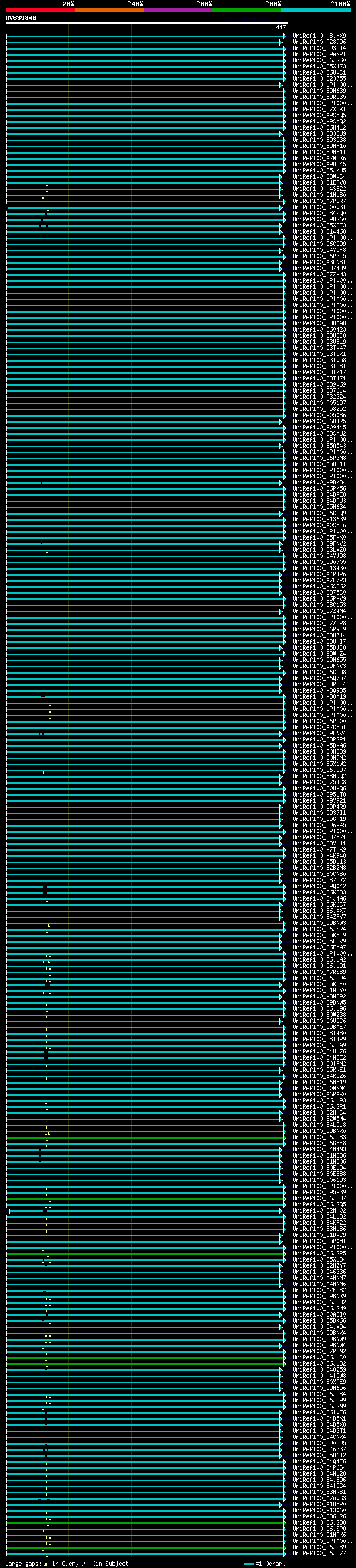Select the UniRef100_Q84KQ0 label
356x1568 pixels.
(319, 213)
